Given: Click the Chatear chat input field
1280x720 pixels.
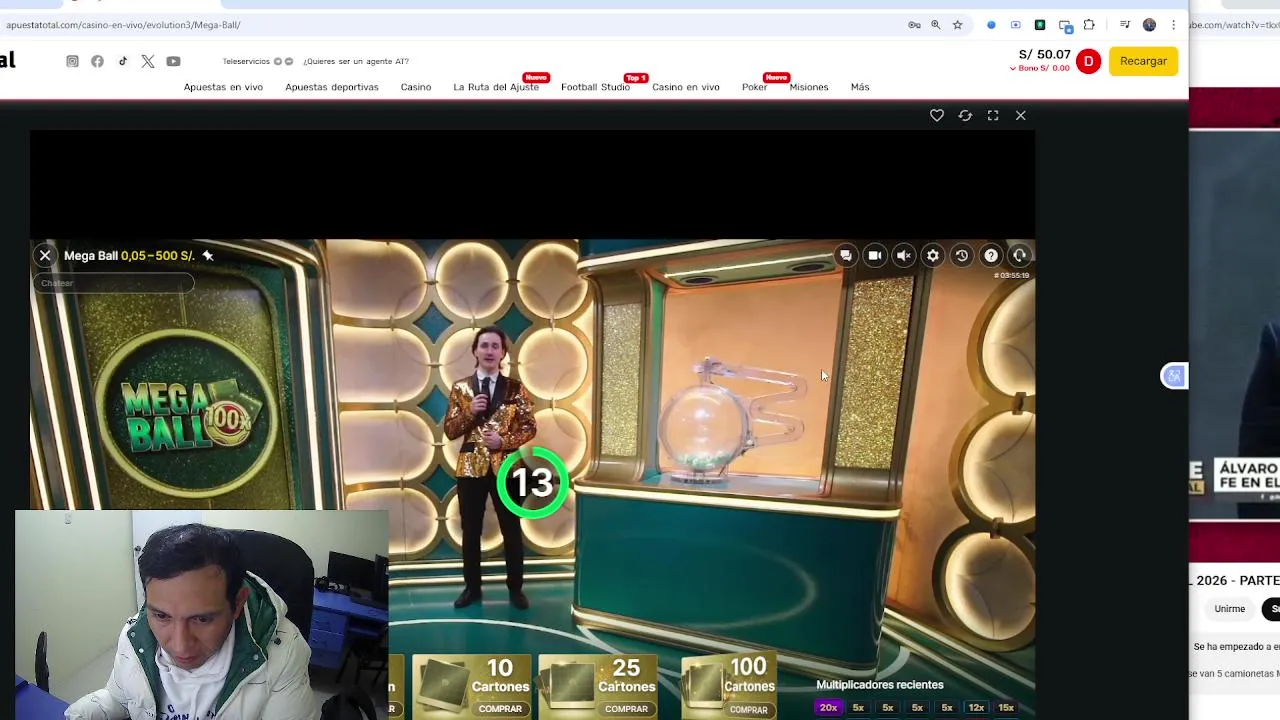Looking at the screenshot, I should click(x=114, y=283).
